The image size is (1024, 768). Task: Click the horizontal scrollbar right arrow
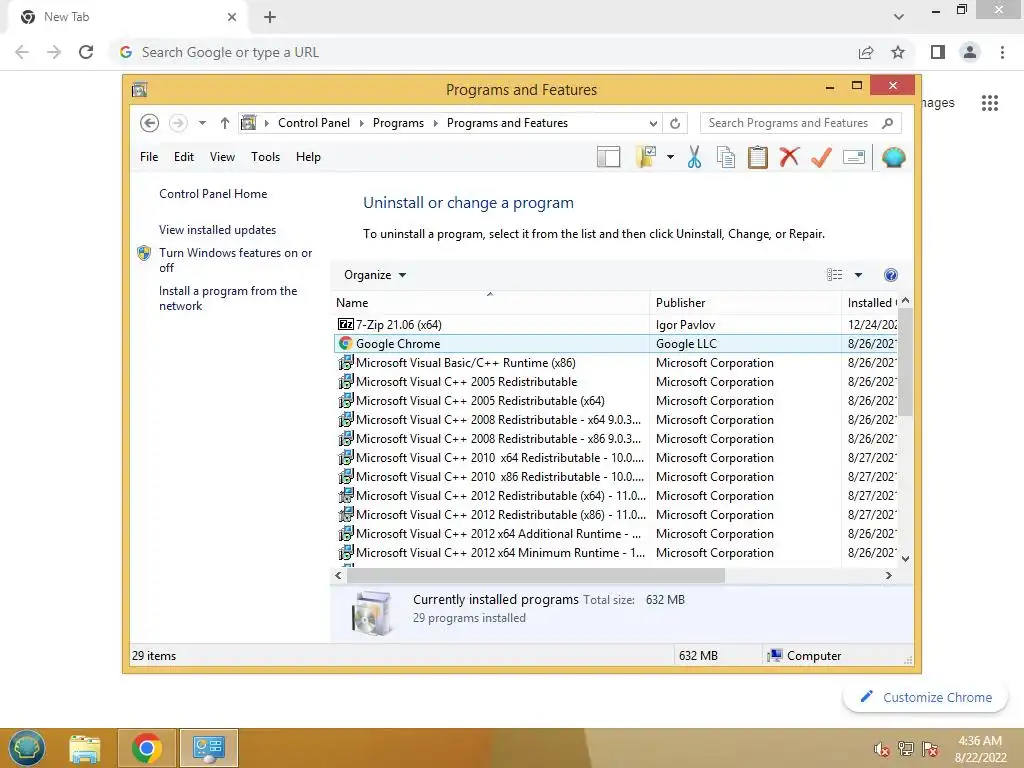point(888,575)
